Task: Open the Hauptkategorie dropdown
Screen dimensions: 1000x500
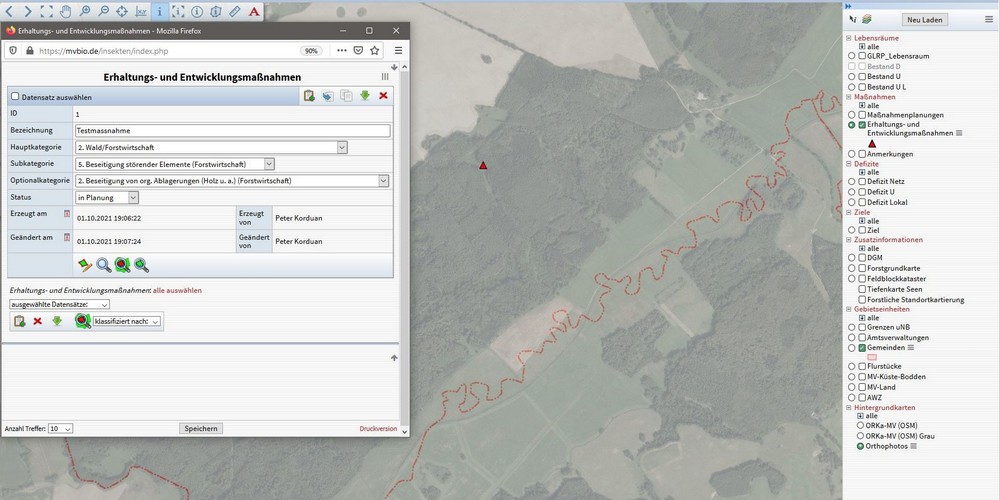Action: 342,147
